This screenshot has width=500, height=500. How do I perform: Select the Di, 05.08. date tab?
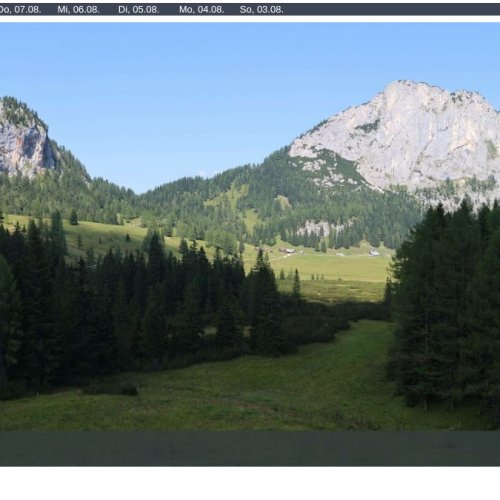(x=139, y=10)
